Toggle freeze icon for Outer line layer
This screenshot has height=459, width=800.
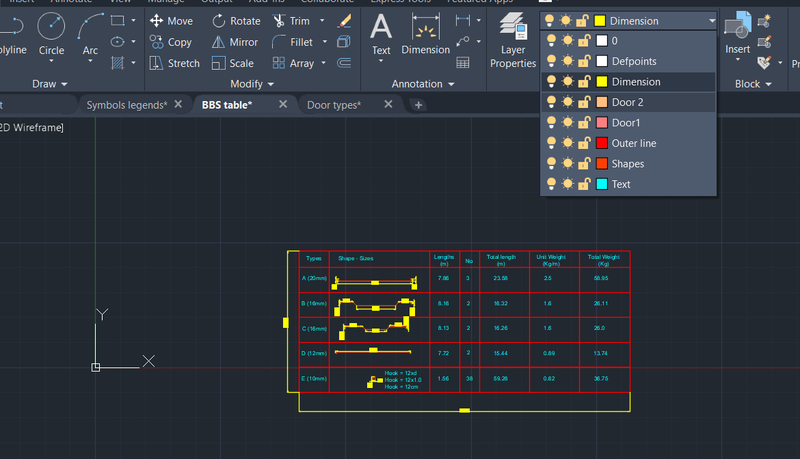click(x=567, y=143)
